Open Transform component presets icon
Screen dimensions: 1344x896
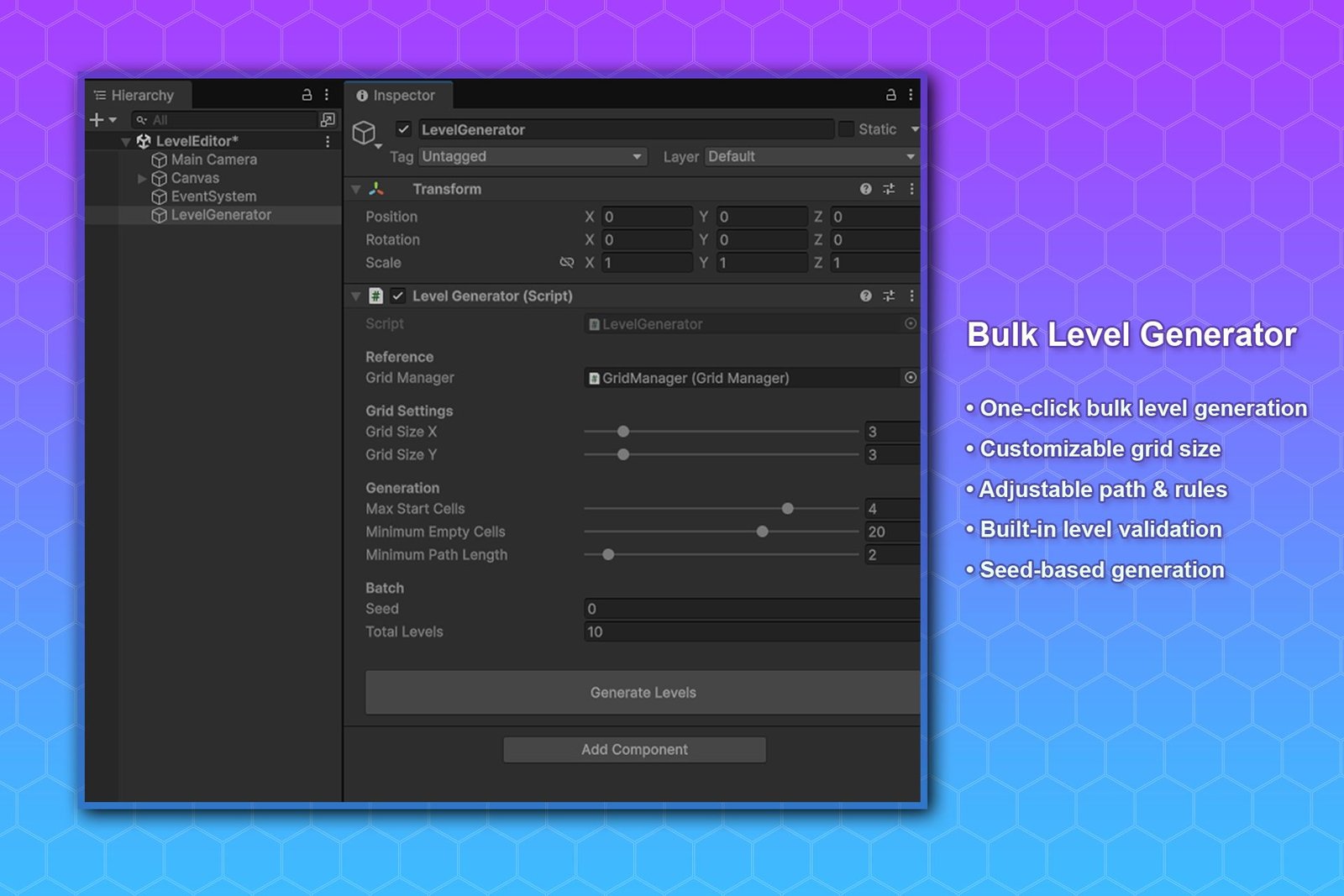889,189
